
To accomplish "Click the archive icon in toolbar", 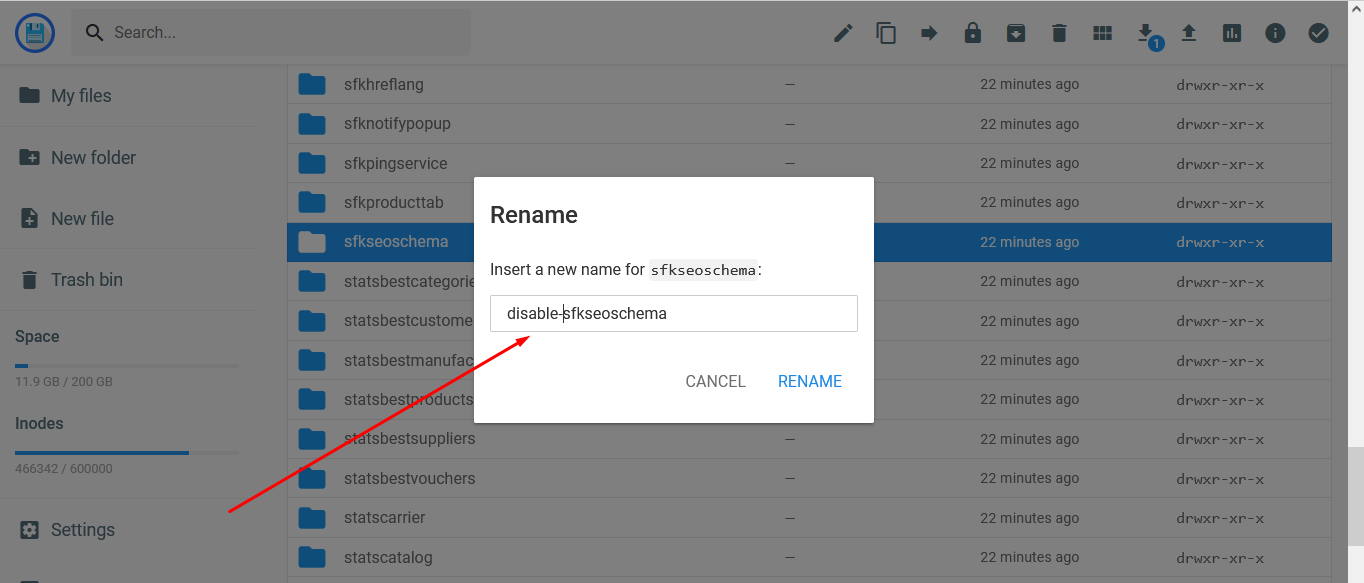I will pos(1015,33).
